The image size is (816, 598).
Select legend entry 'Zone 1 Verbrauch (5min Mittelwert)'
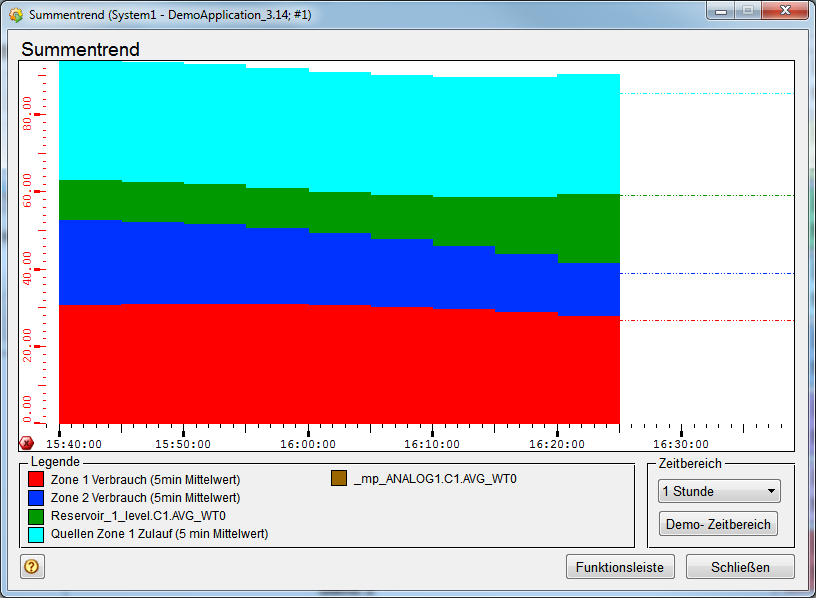(145, 479)
